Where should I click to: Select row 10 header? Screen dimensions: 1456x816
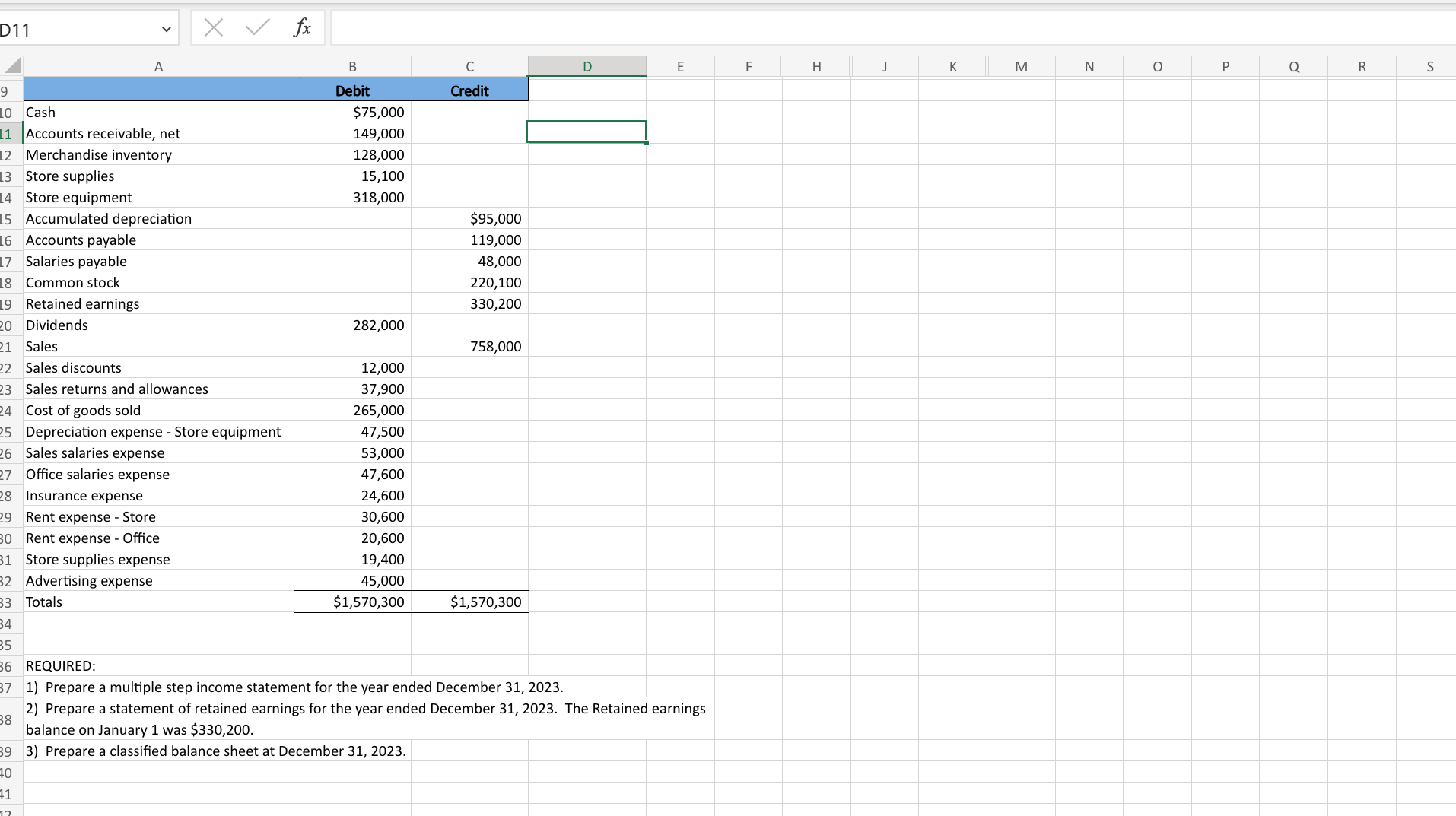coord(8,112)
